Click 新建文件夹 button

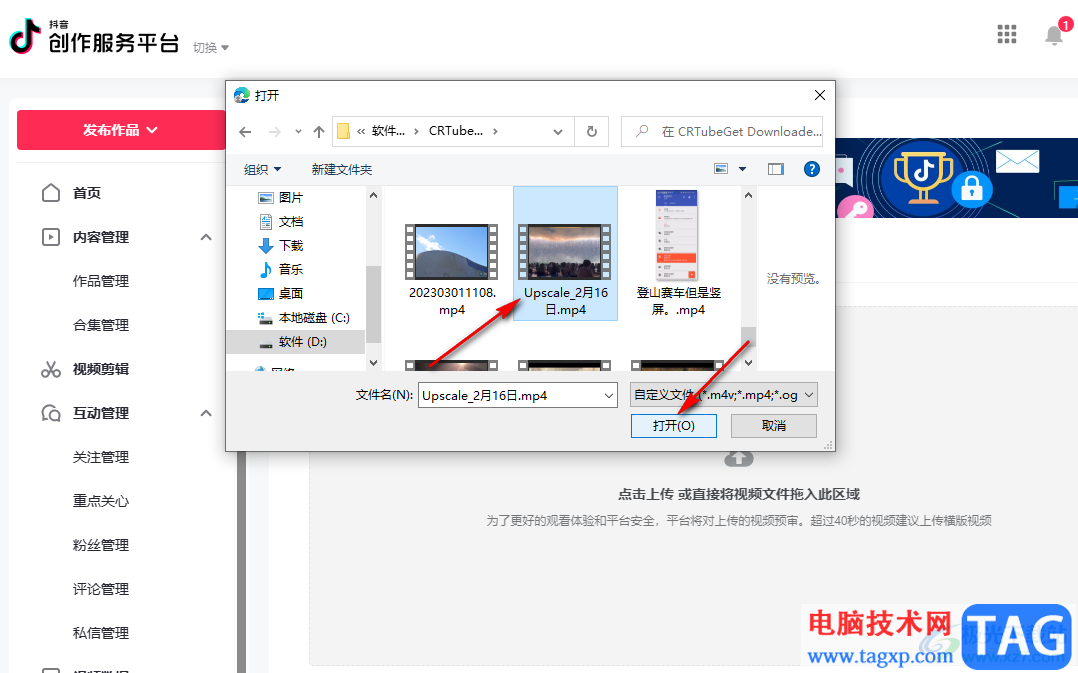[342, 169]
